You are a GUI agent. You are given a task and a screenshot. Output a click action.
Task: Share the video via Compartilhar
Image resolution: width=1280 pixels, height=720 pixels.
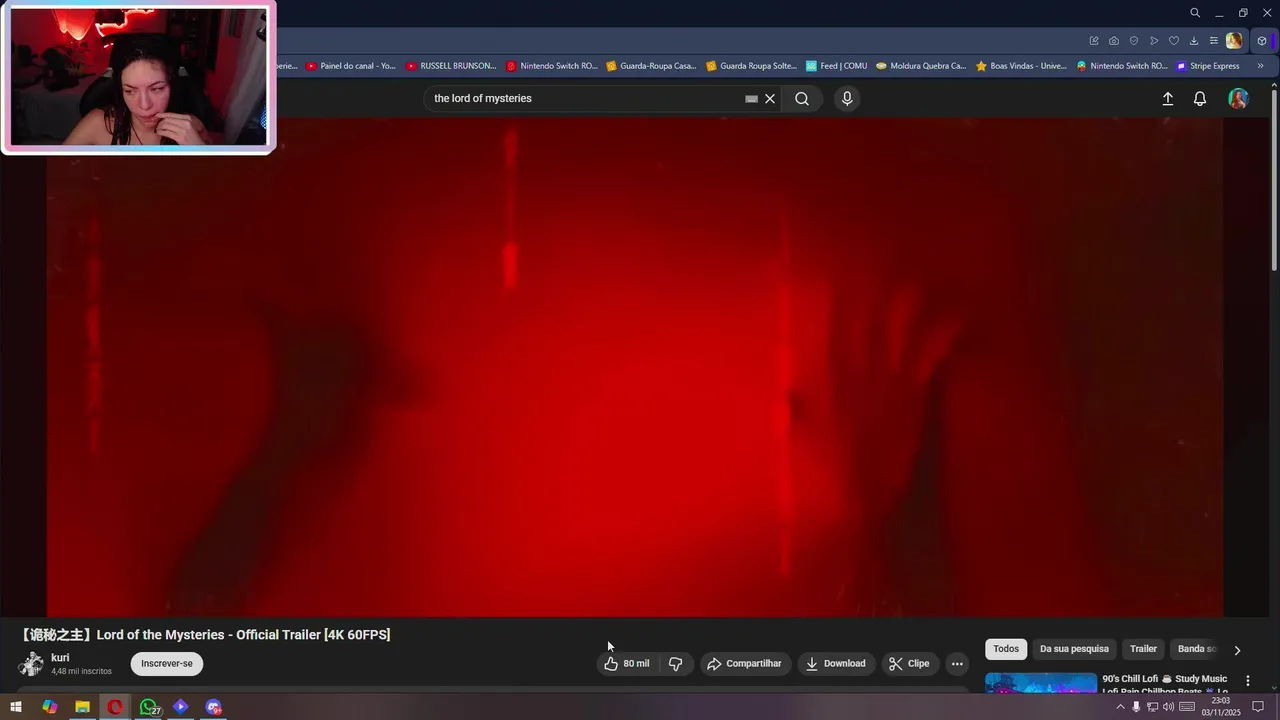pos(744,664)
